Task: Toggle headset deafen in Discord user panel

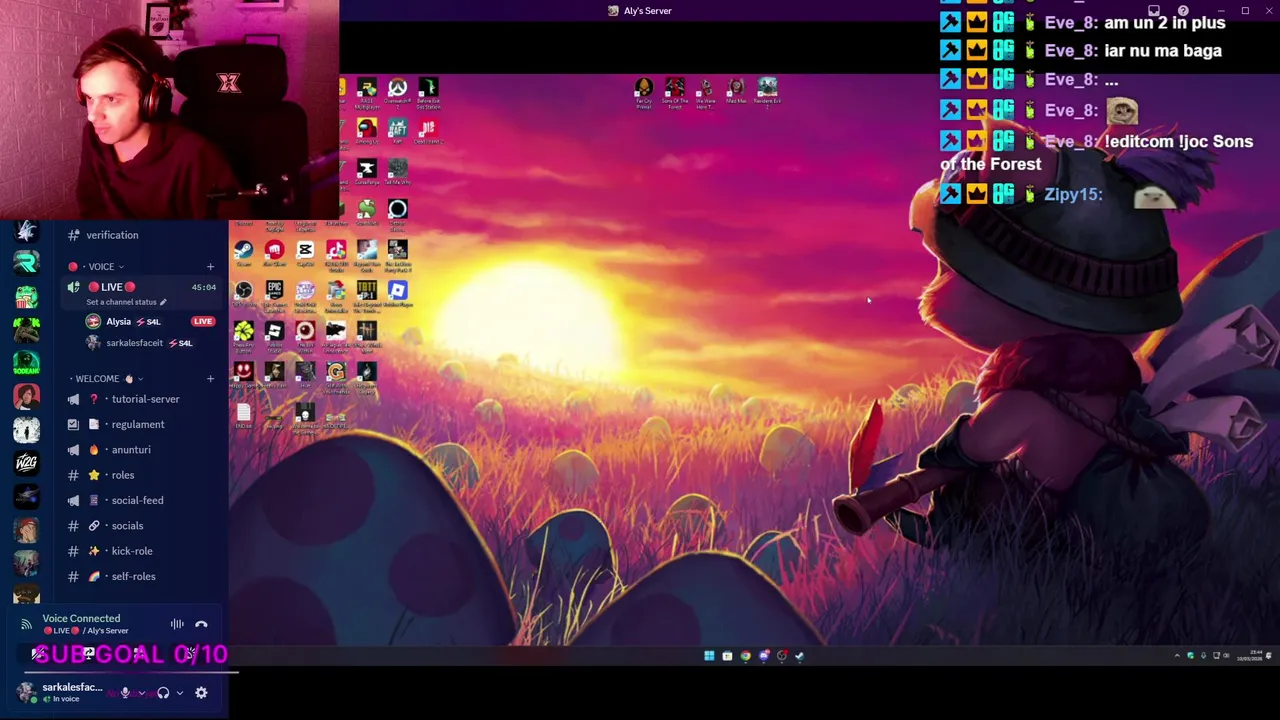Action: click(163, 692)
